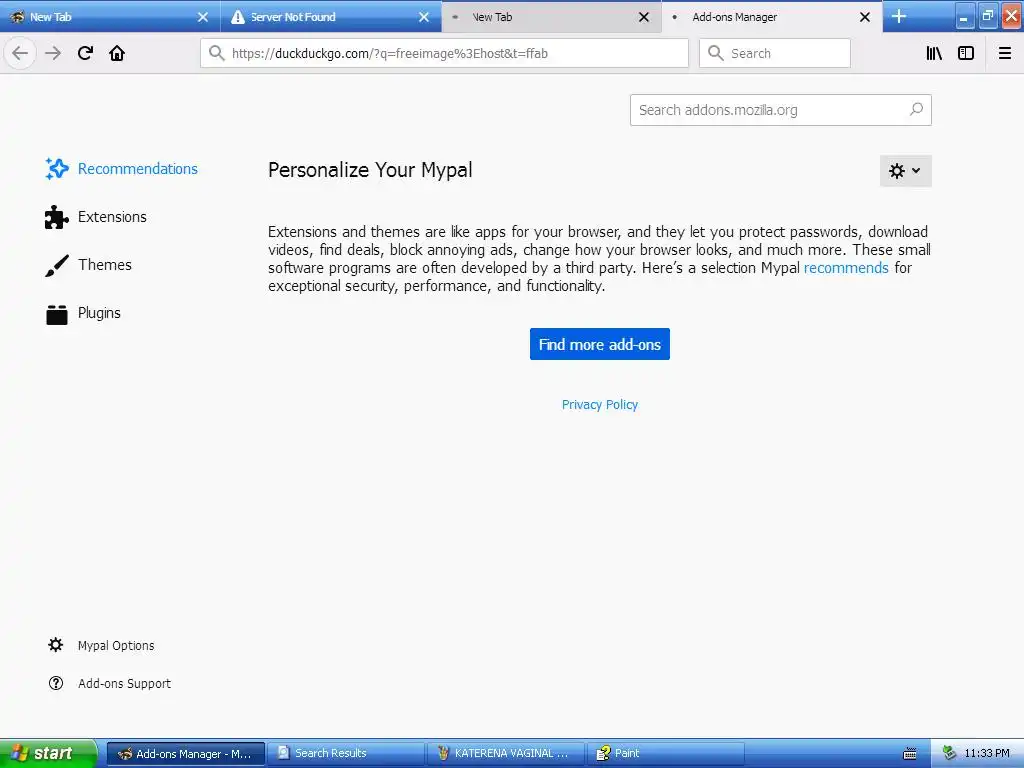Viewport: 1024px width, 768px height.
Task: Switch to Add-ons Manager taskbar button
Action: pos(186,754)
